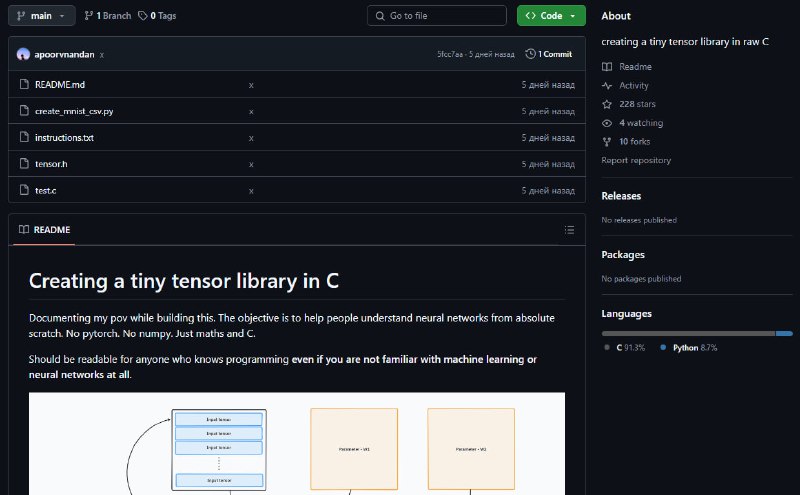The height and width of the screenshot is (495, 800).
Task: Click the search magnifier icon
Action: (x=380, y=16)
